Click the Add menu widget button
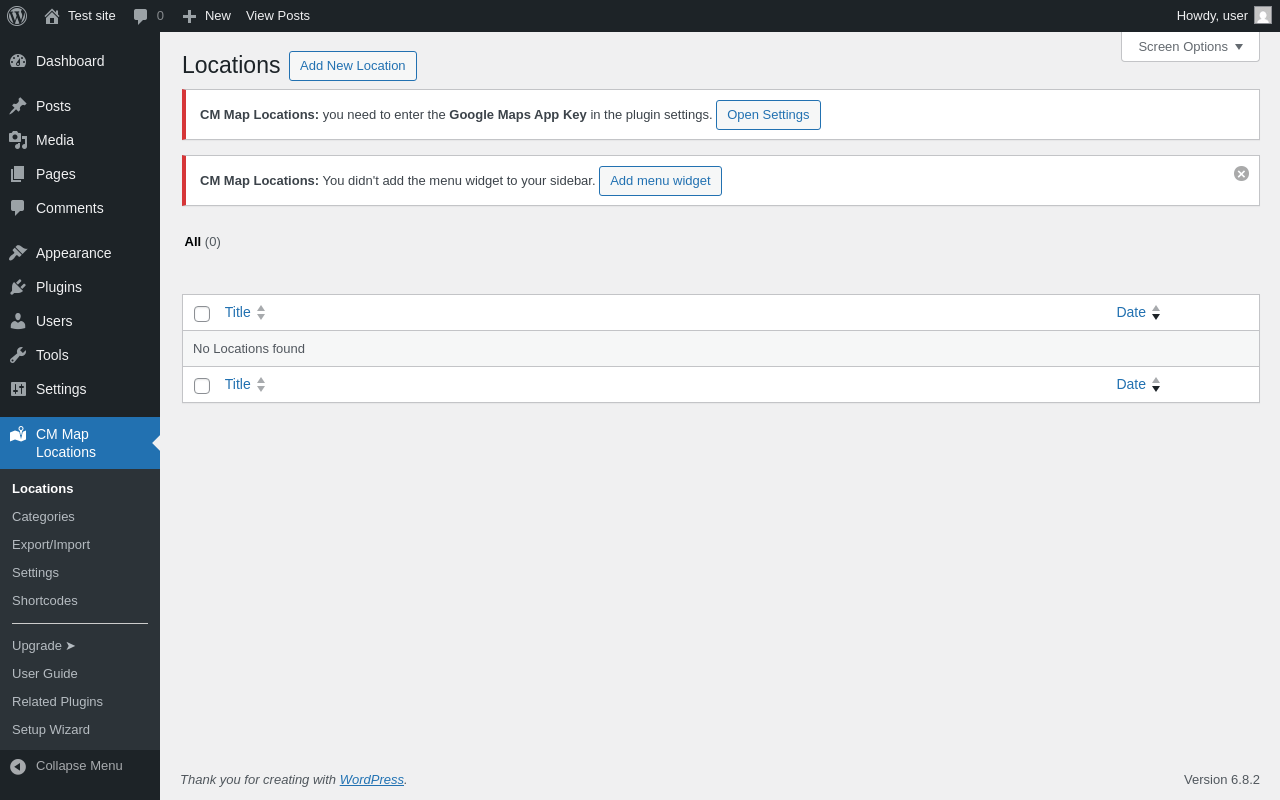The width and height of the screenshot is (1280, 800). 660,181
